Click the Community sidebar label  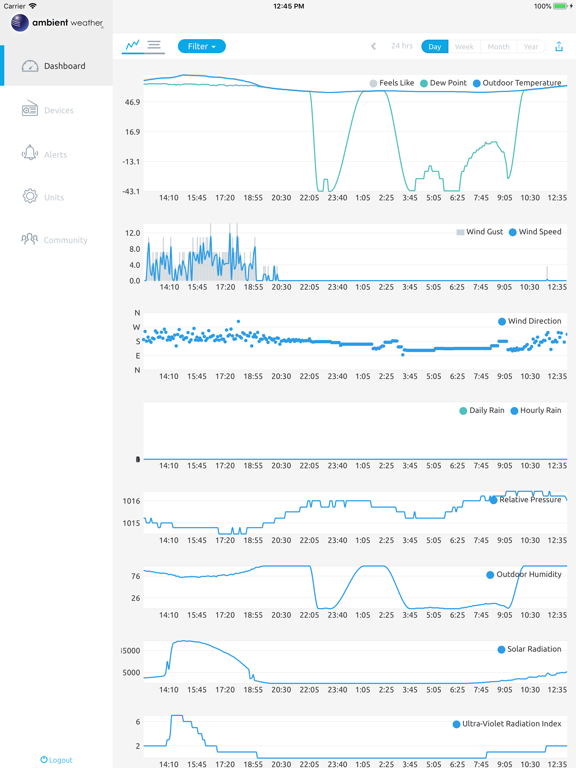tap(66, 240)
